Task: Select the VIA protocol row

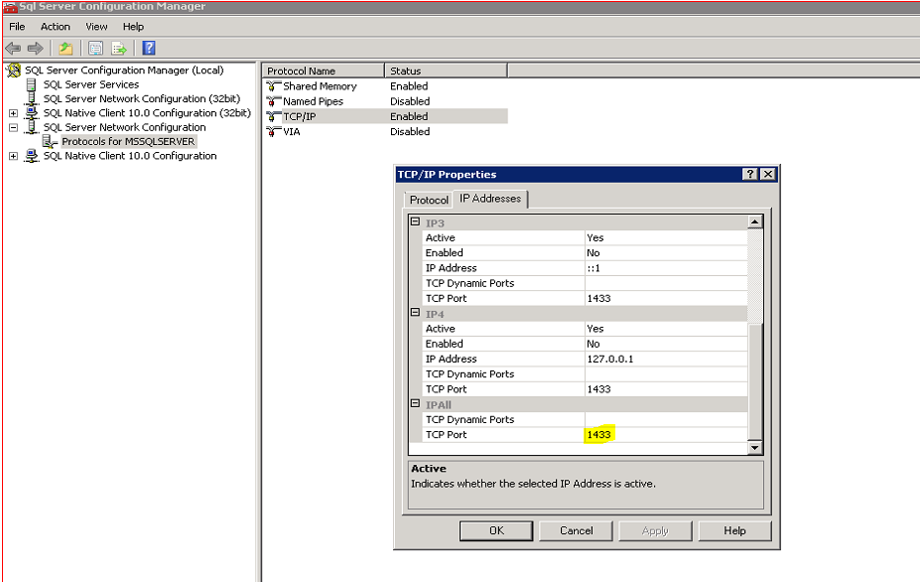Action: click(x=385, y=132)
